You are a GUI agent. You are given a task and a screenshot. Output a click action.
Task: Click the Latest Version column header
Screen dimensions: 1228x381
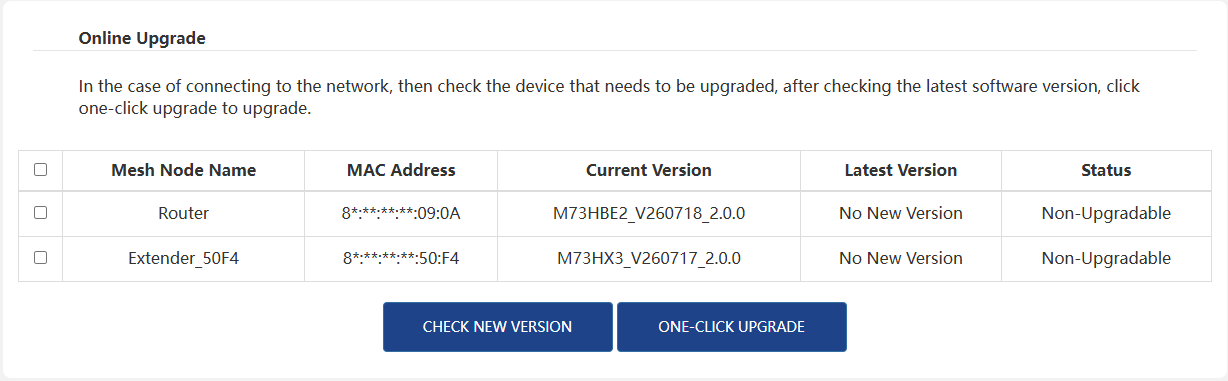point(901,170)
